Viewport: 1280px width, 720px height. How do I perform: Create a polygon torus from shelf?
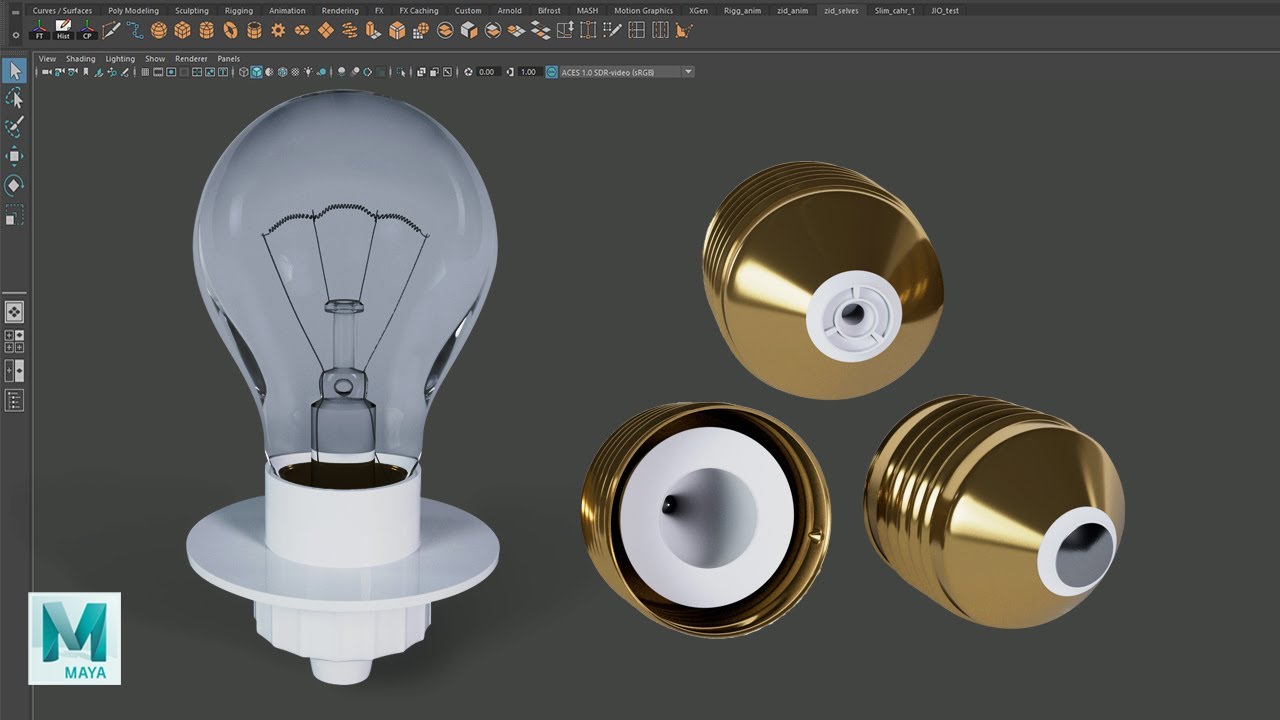pos(230,30)
